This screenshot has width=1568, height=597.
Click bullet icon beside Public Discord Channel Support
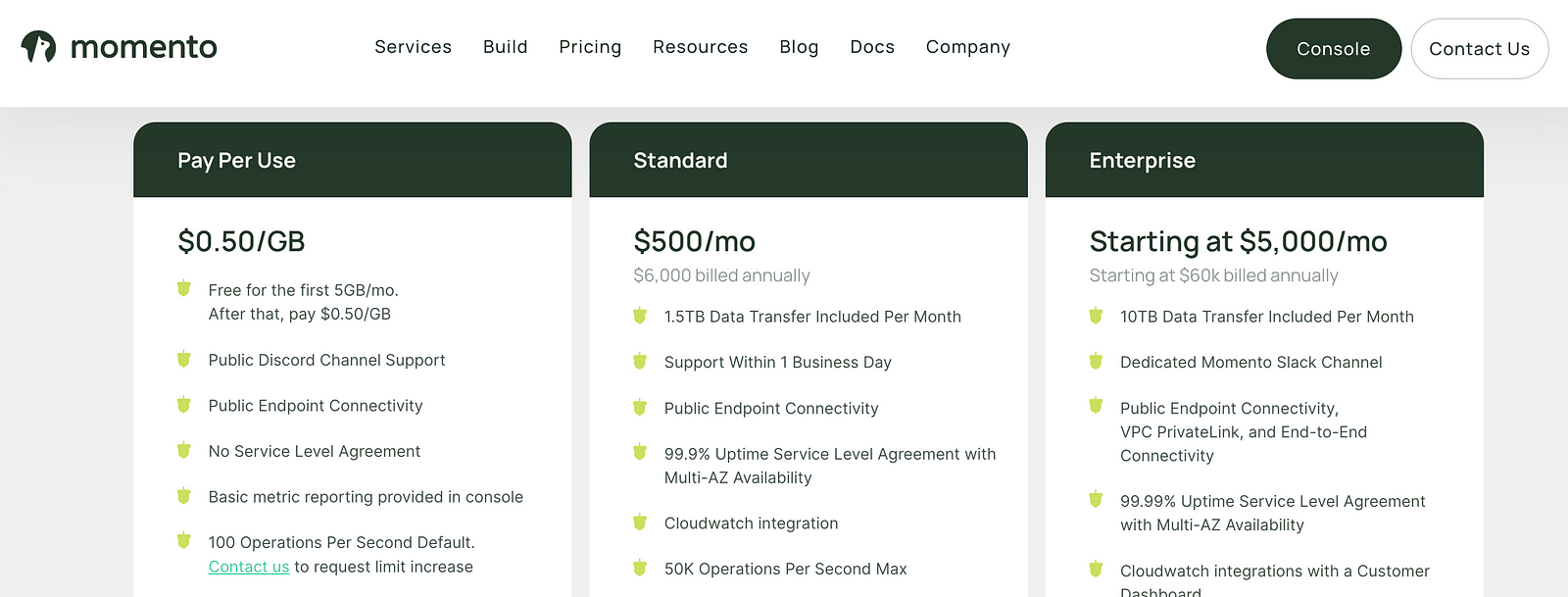[183, 360]
